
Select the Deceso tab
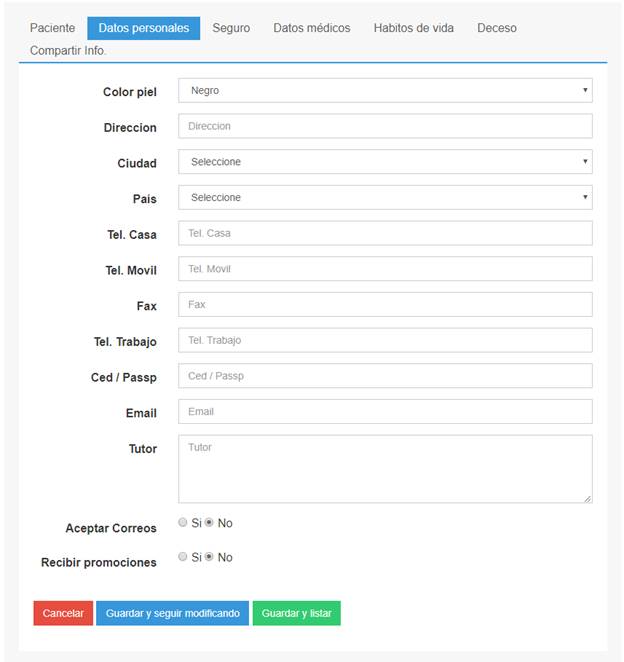[496, 28]
